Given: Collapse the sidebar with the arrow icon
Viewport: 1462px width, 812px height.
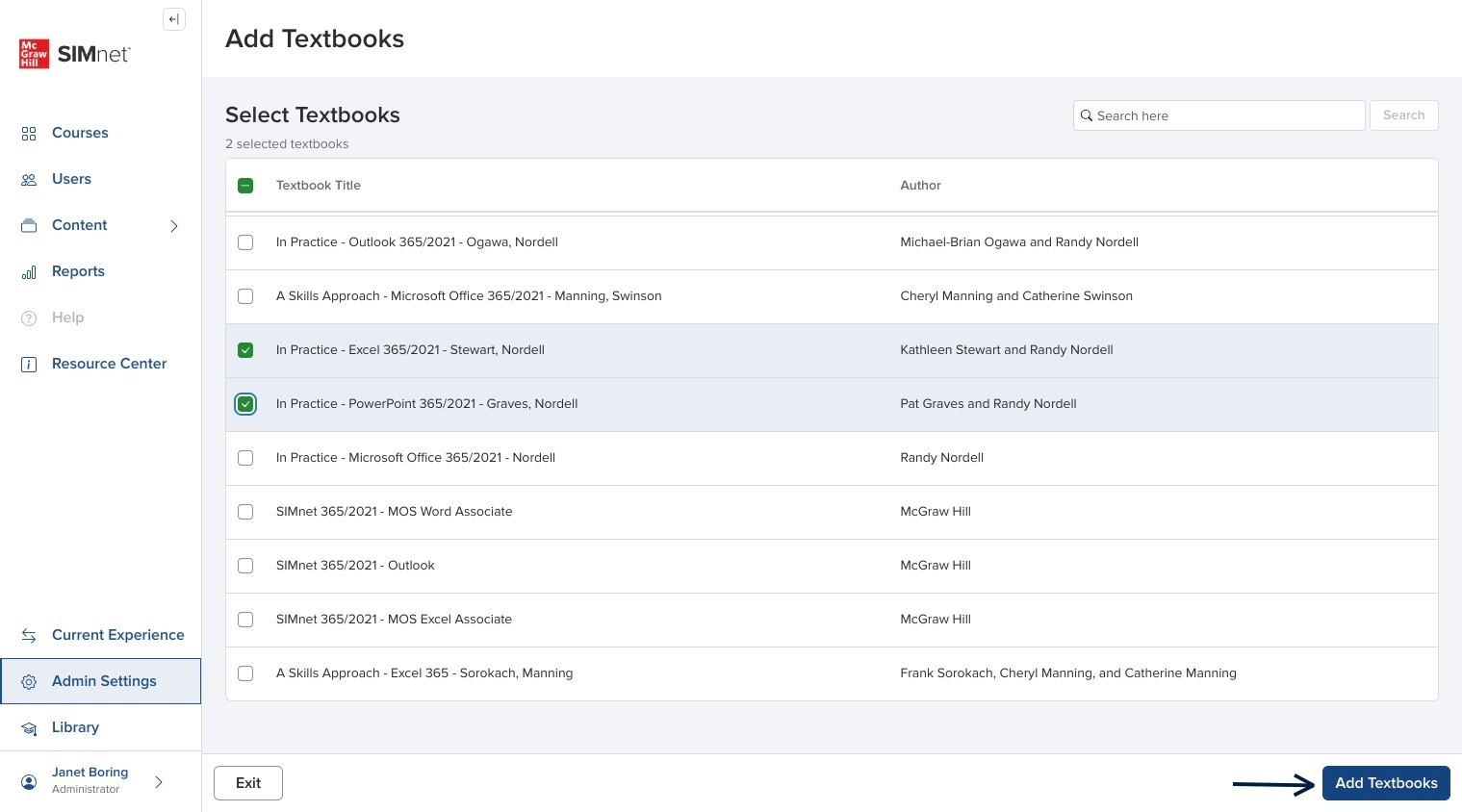Looking at the screenshot, I should point(174,19).
